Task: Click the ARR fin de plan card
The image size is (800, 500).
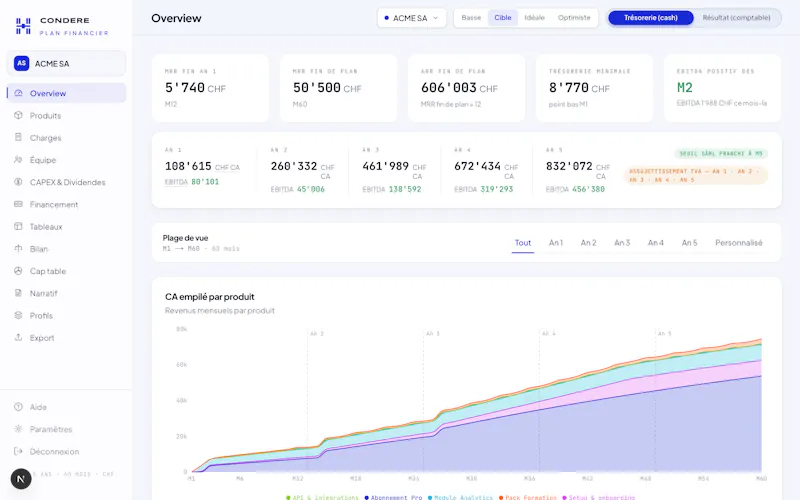Action: (x=466, y=88)
